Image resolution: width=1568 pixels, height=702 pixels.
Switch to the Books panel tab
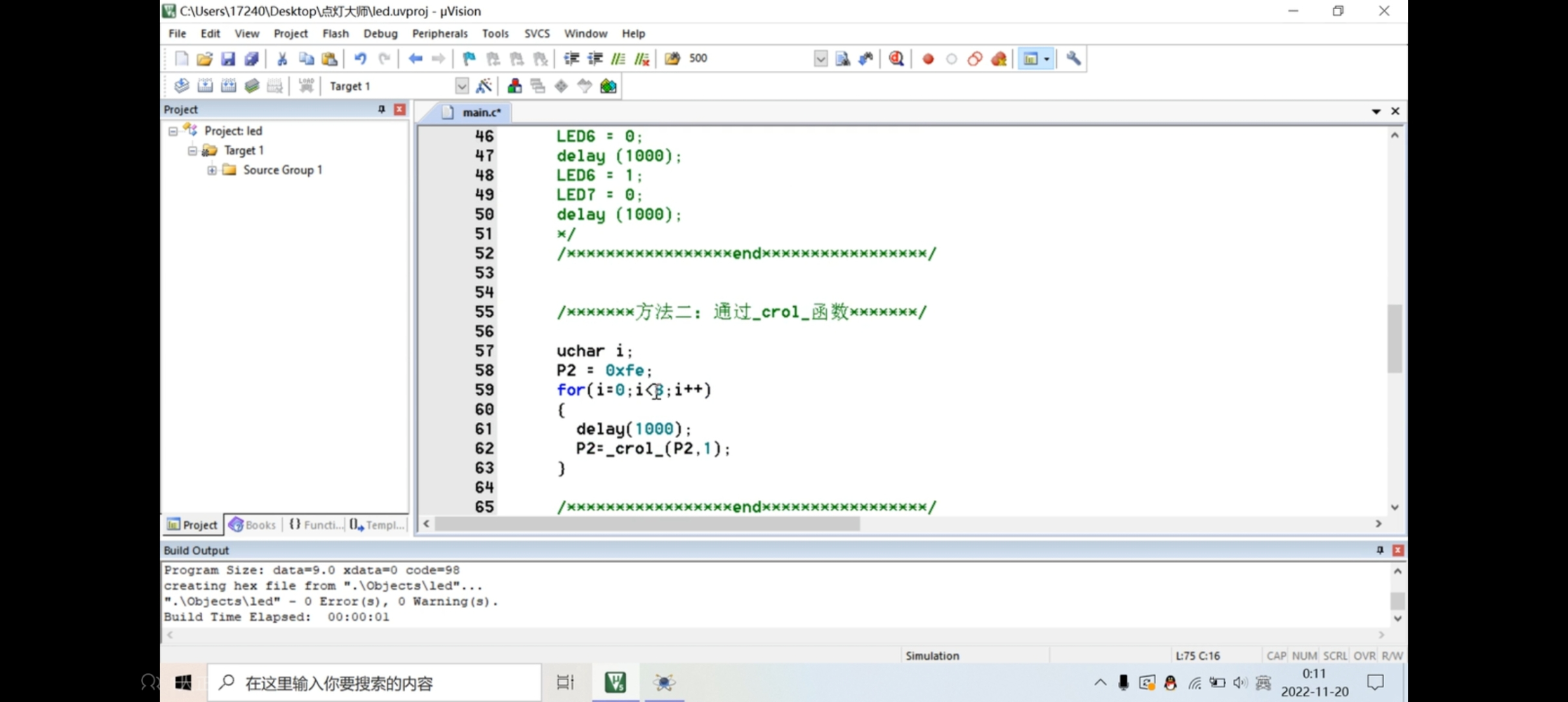click(x=253, y=524)
